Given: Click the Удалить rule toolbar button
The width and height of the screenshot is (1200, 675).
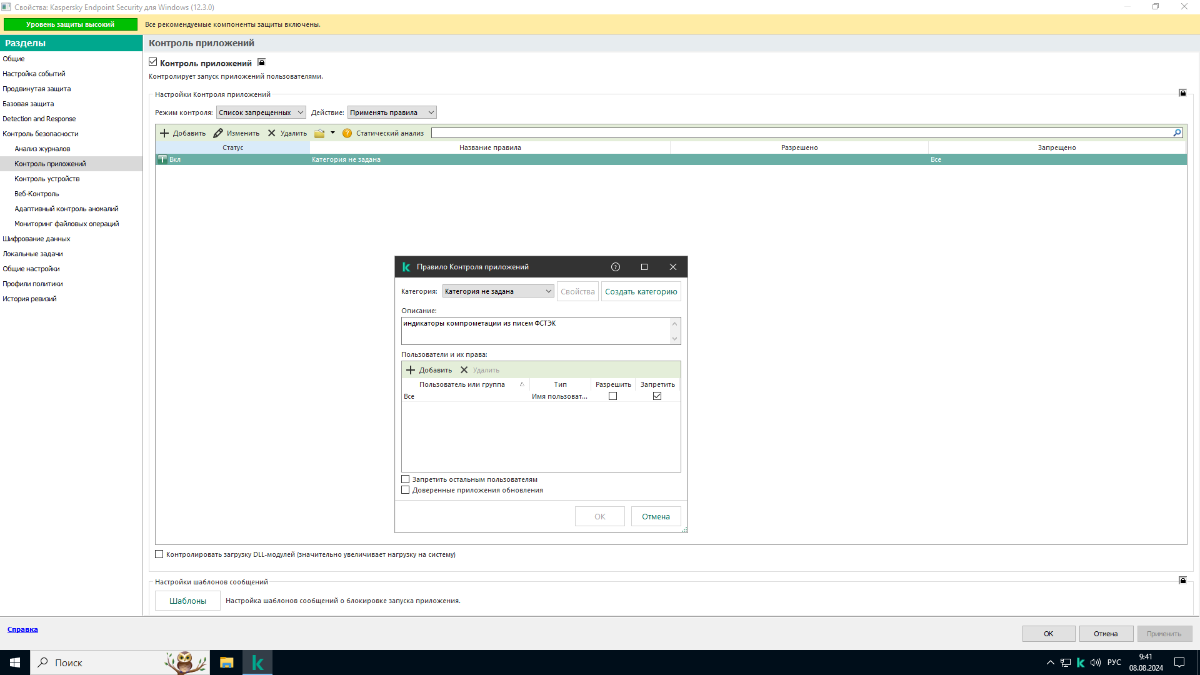Looking at the screenshot, I should pos(287,133).
